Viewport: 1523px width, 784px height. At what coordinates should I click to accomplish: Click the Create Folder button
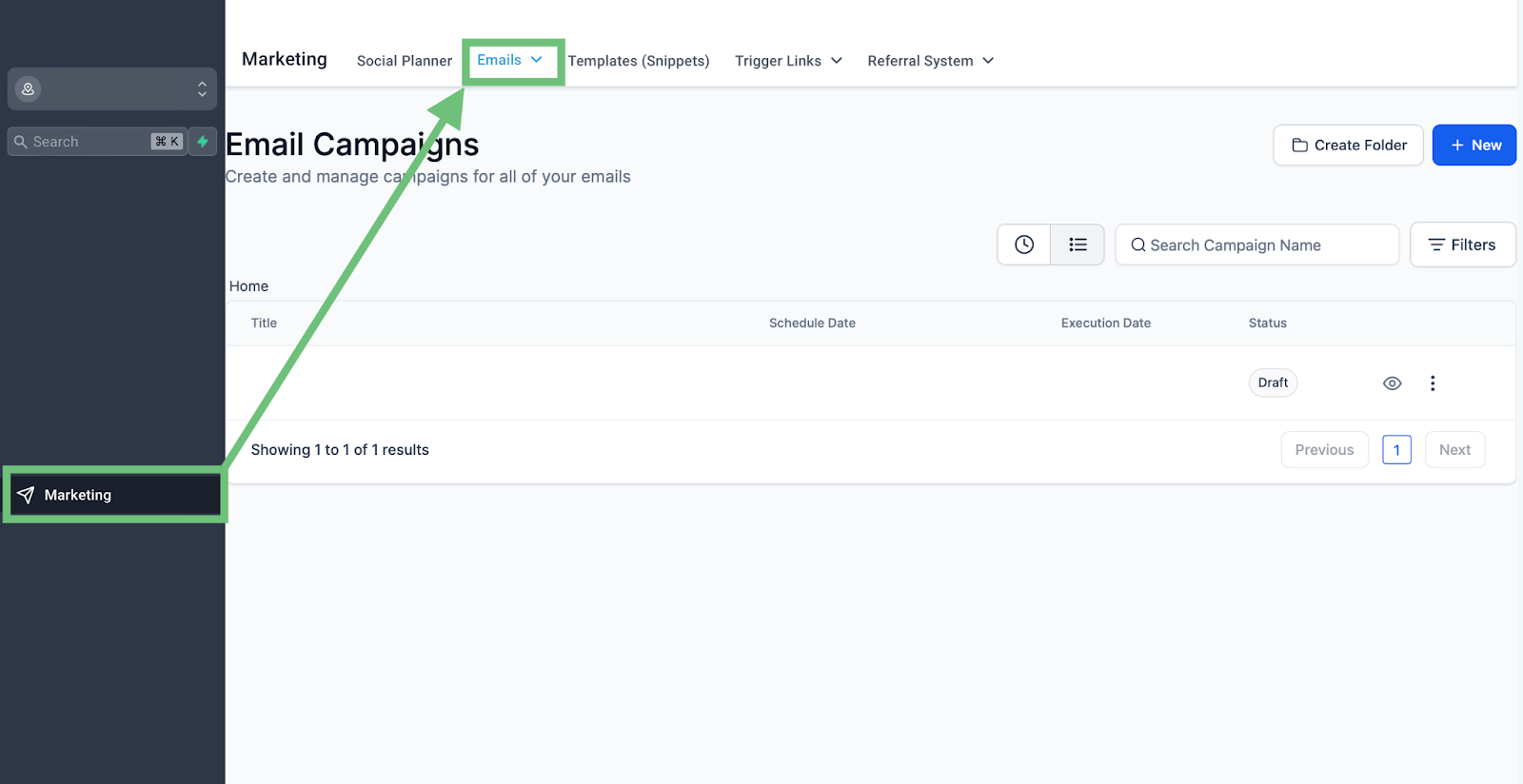1348,145
